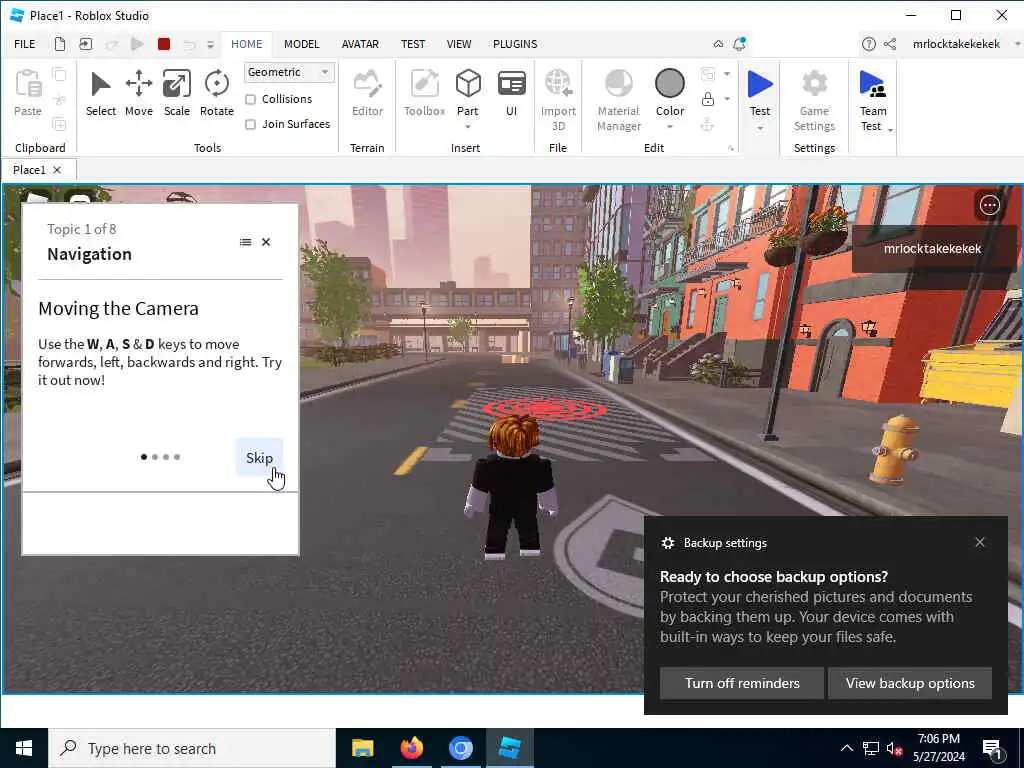Click the group icon above the lock
1024x768 pixels.
pos(707,74)
